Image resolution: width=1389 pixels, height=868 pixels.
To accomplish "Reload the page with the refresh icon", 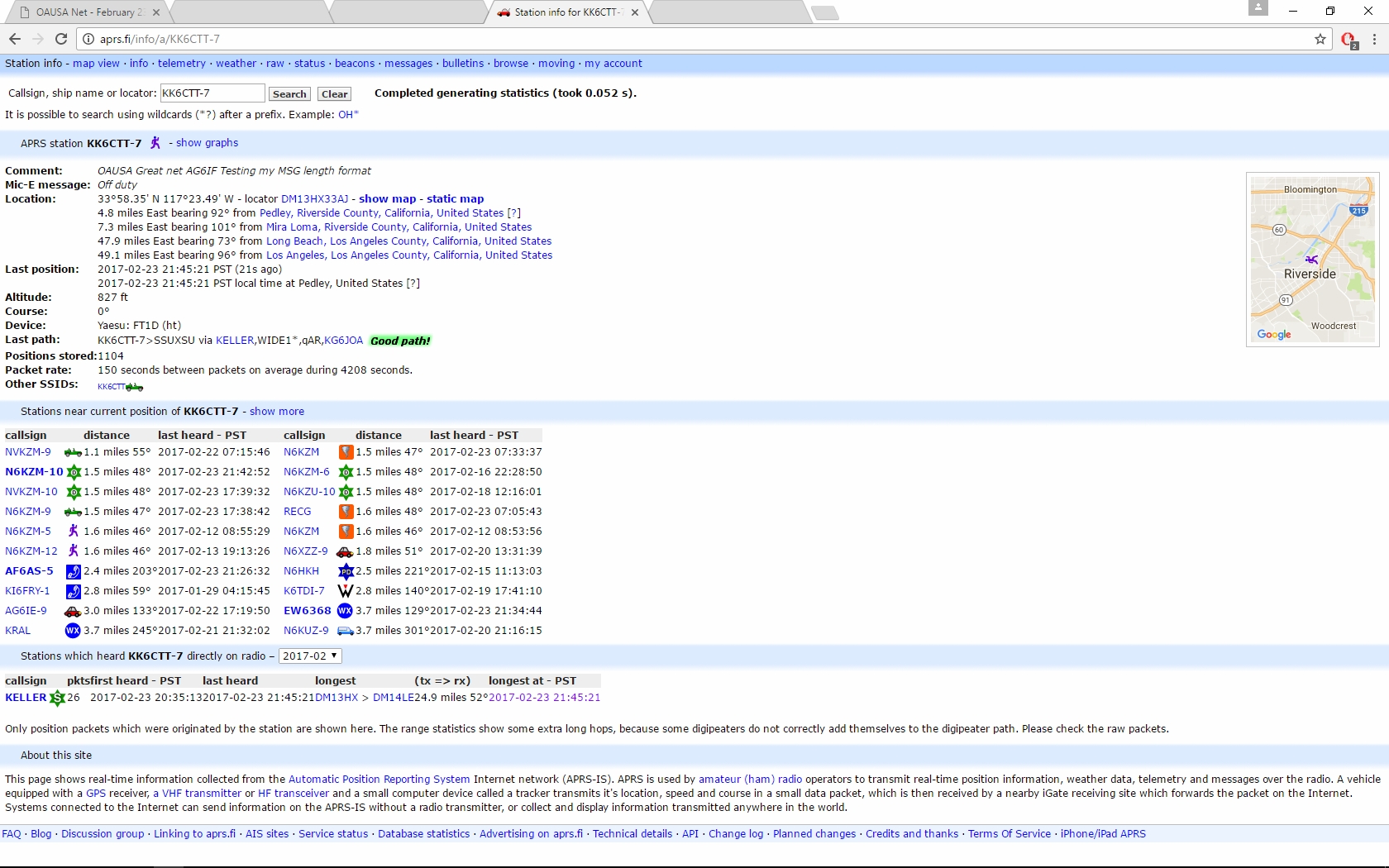I will [61, 39].
